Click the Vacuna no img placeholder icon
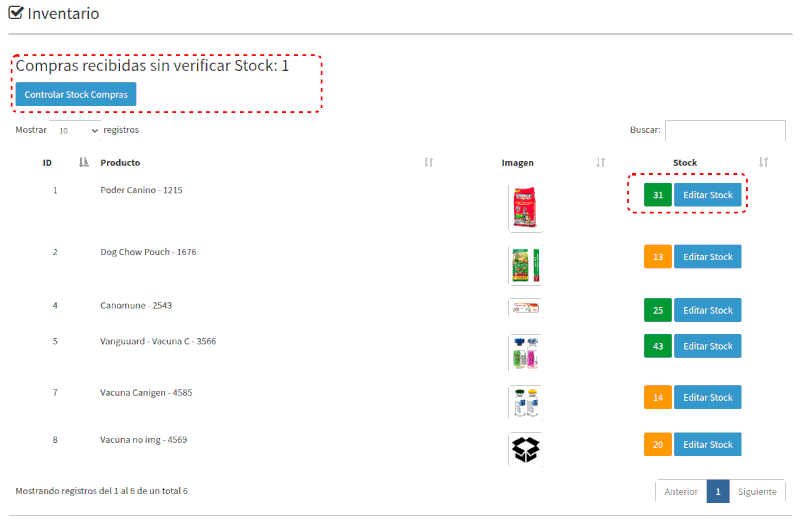Screen dimensions: 800x530 pyautogui.click(x=525, y=450)
